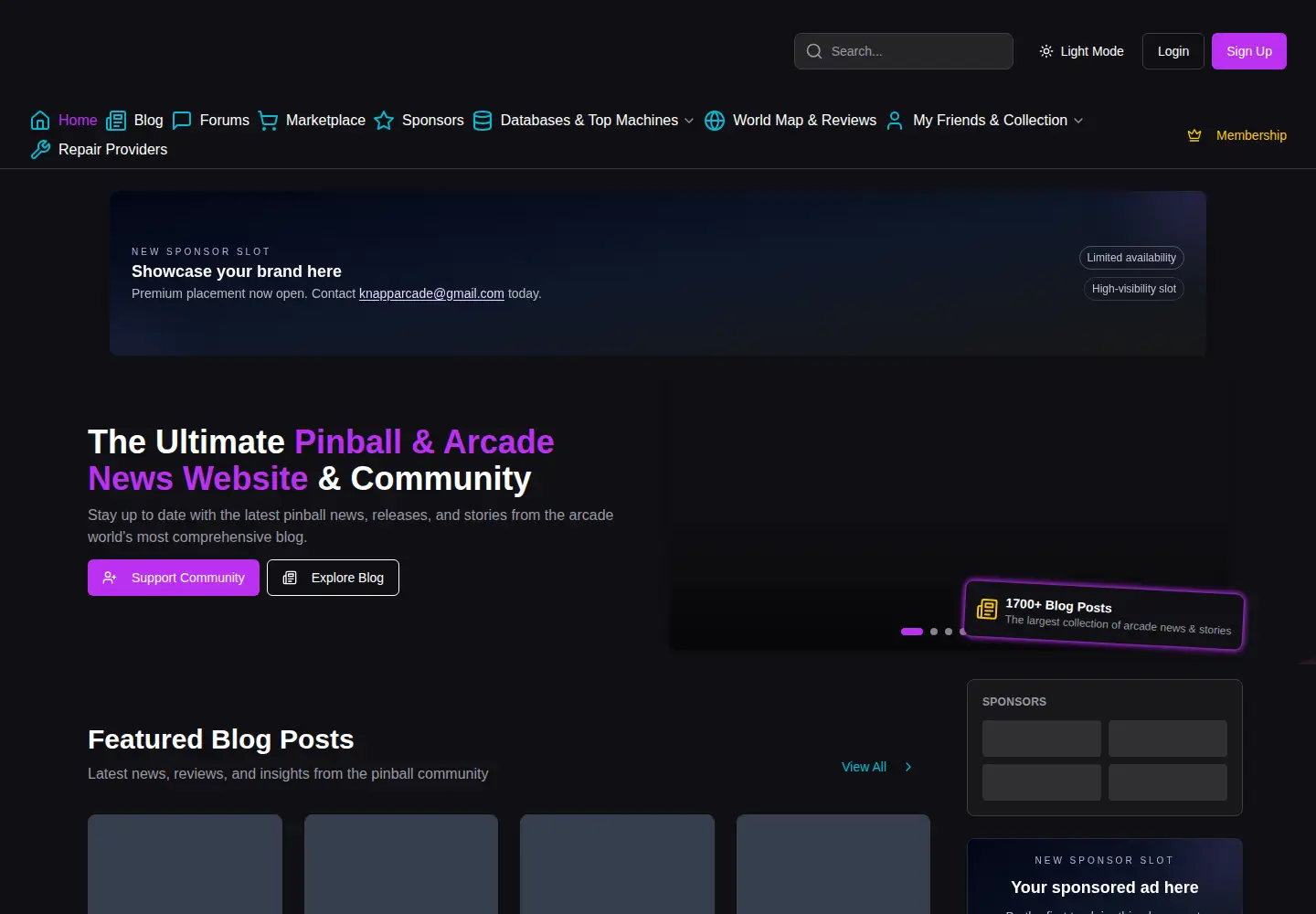The width and height of the screenshot is (1316, 914).
Task: Open the Membership link
Action: pyautogui.click(x=1236, y=135)
